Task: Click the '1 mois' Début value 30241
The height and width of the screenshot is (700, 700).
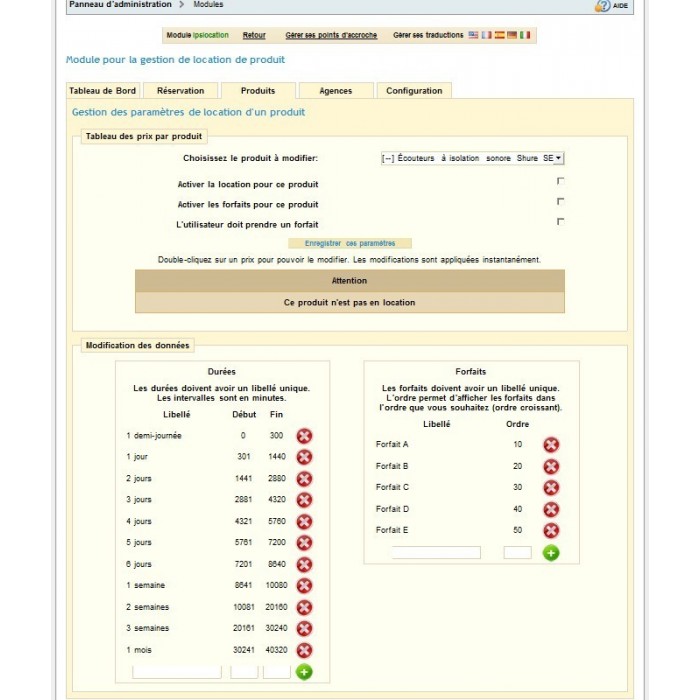Action: [244, 650]
